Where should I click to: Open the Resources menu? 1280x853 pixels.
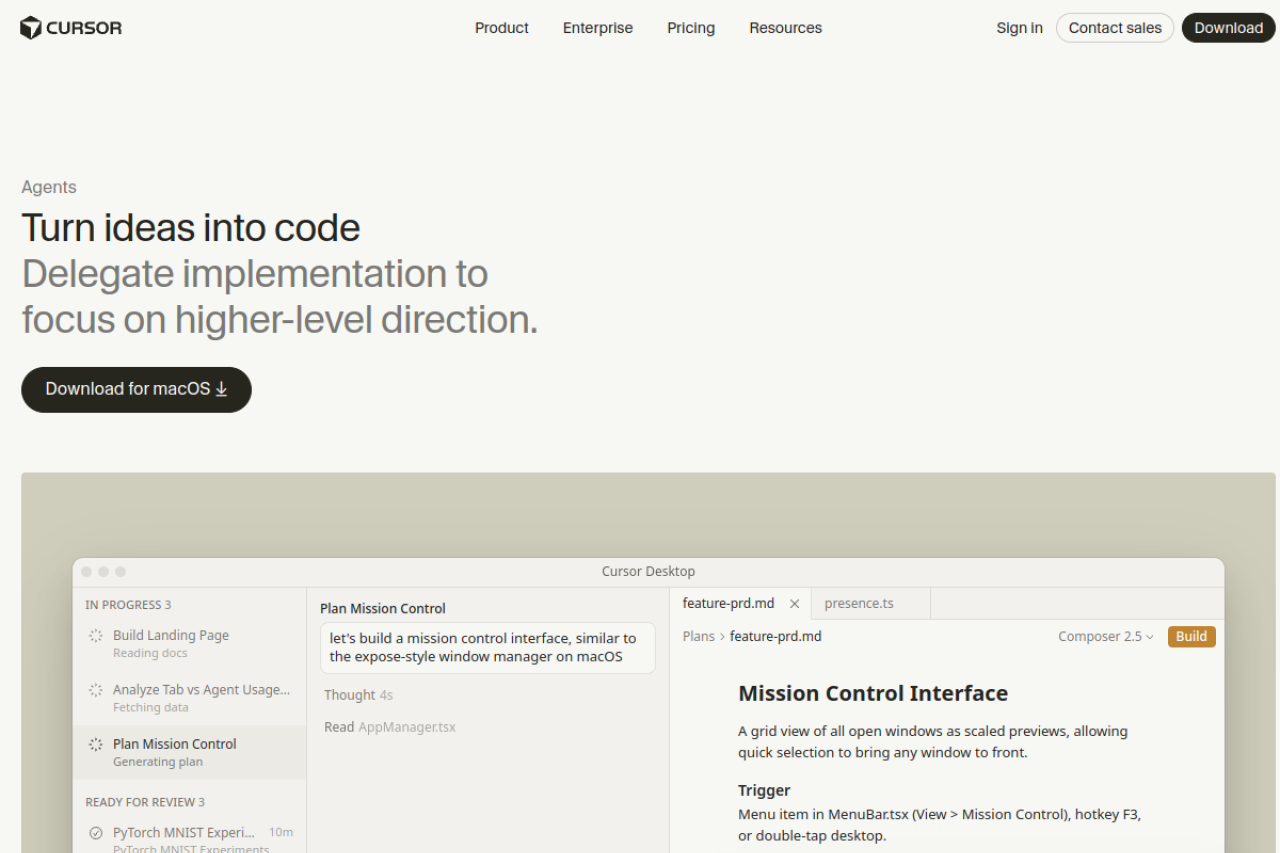[786, 28]
